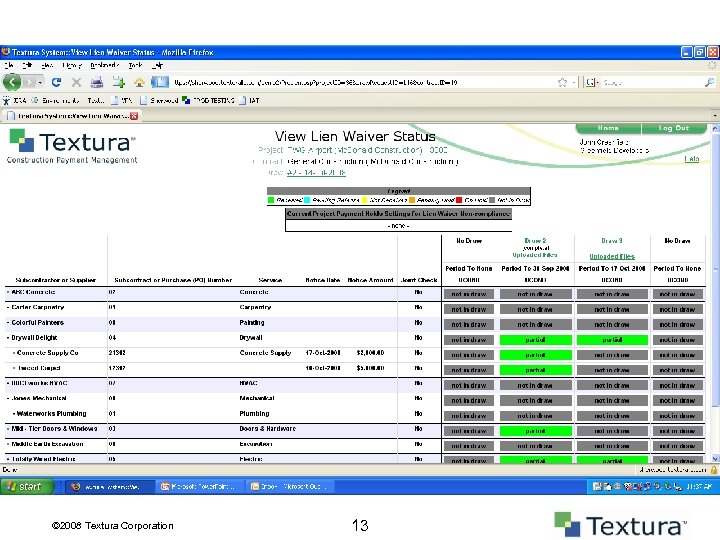
Task: Click the 'Period To 17 Oct 2008' header
Action: click(612, 269)
